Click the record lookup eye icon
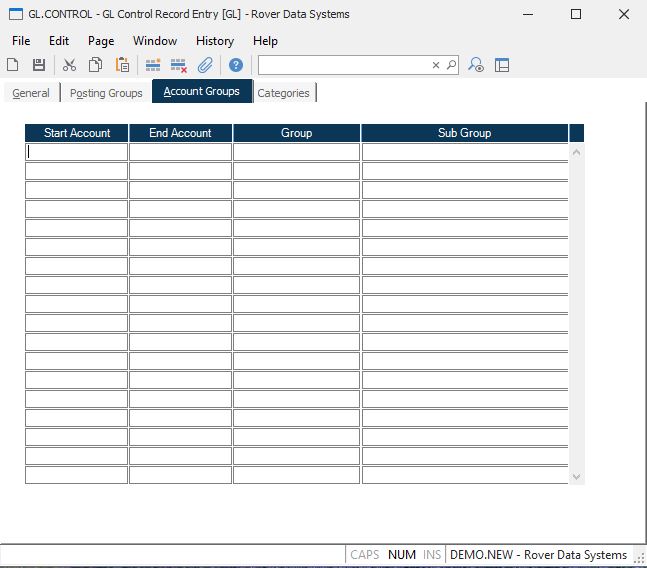The width and height of the screenshot is (647, 568). (x=477, y=65)
